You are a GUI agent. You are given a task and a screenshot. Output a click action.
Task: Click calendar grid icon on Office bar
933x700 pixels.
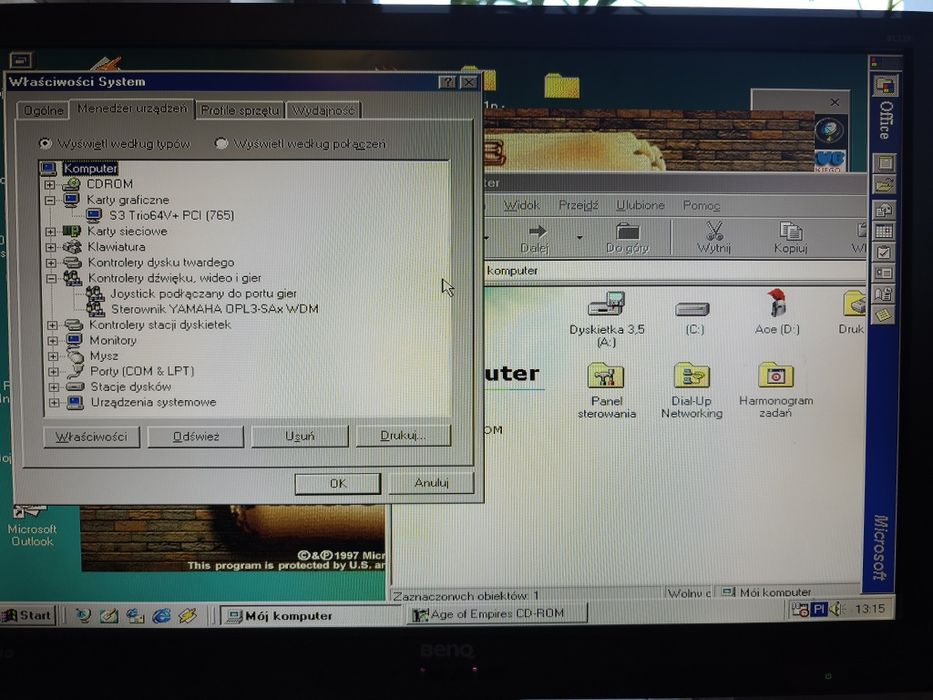click(883, 232)
